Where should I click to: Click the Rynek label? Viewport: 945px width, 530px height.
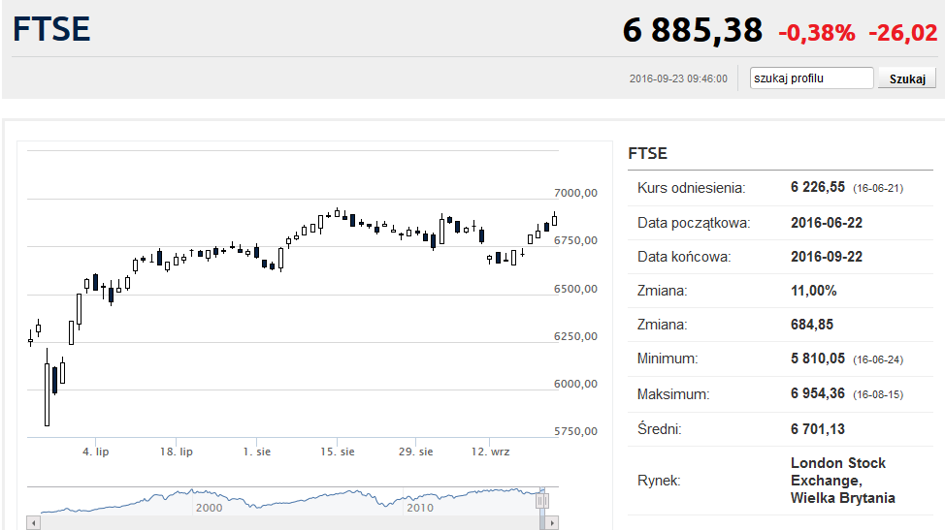tap(659, 481)
